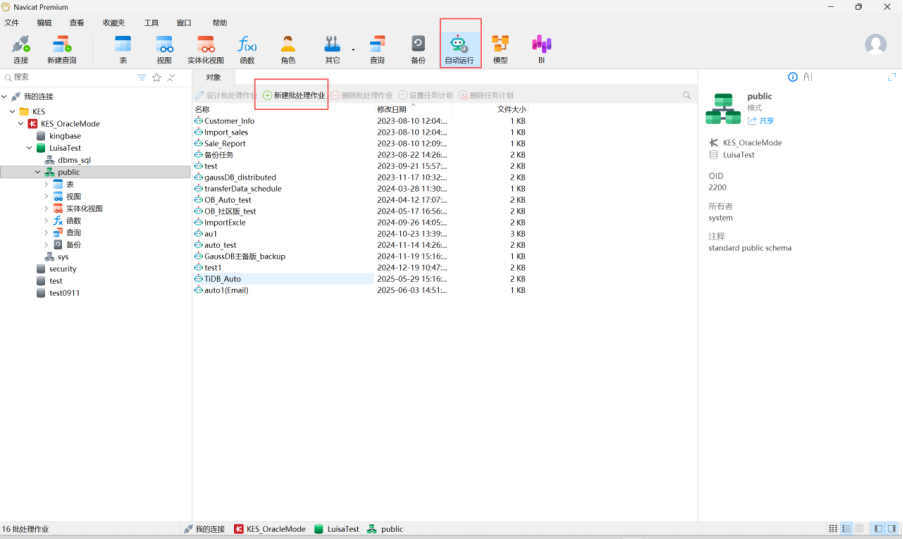903x539 pixels.
Task: Open the 备份 backup toolbar icon
Action: pos(418,47)
